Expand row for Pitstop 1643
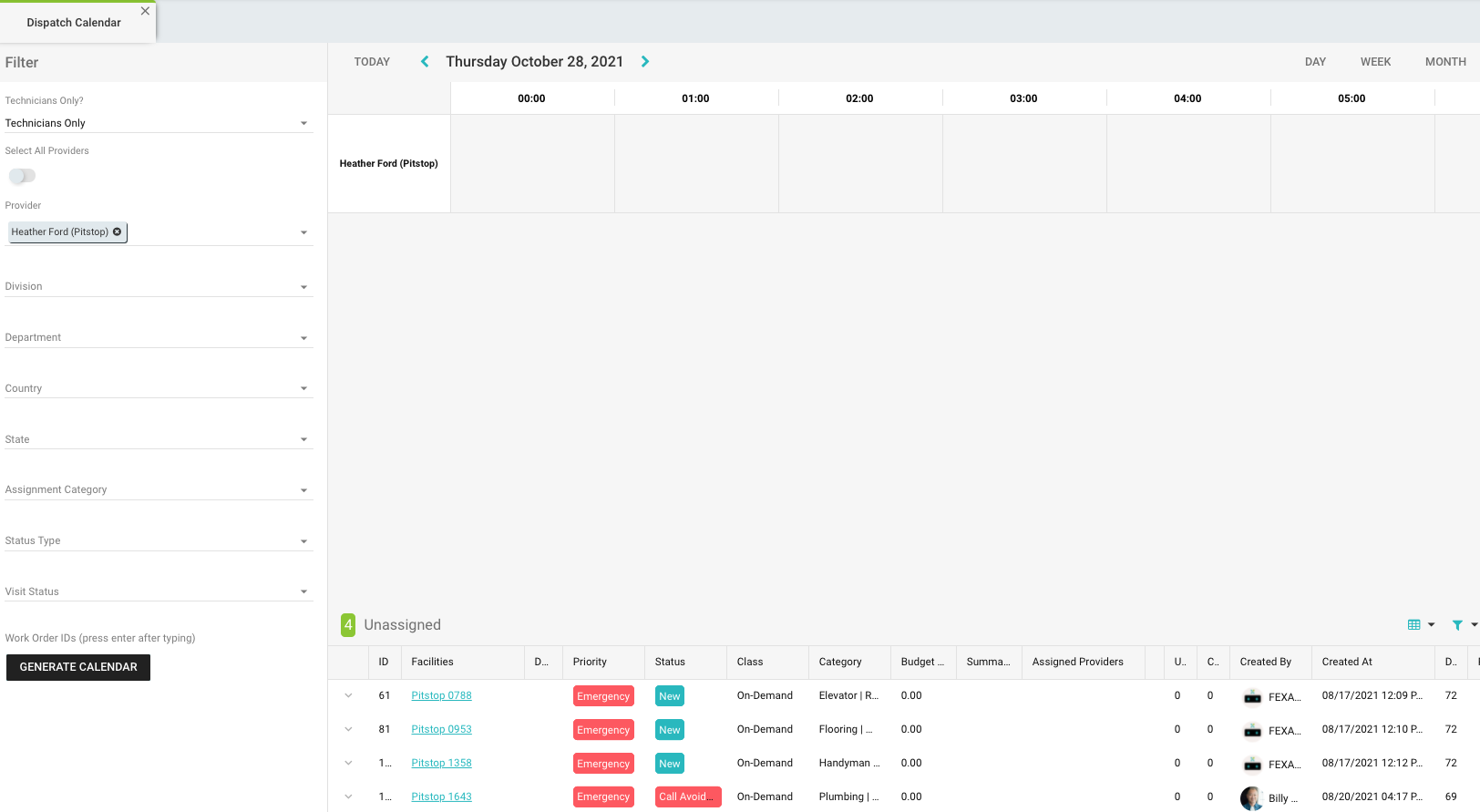1480x812 pixels. click(348, 797)
